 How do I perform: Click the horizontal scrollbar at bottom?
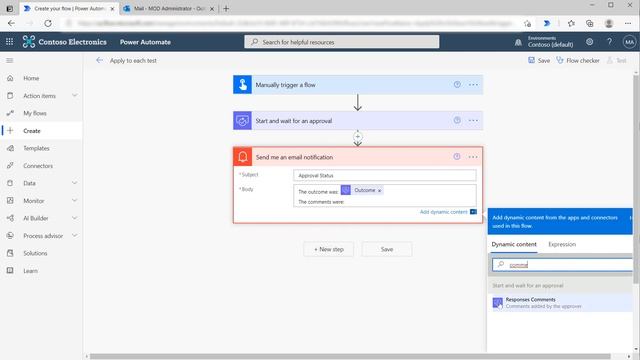[x=350, y=356]
